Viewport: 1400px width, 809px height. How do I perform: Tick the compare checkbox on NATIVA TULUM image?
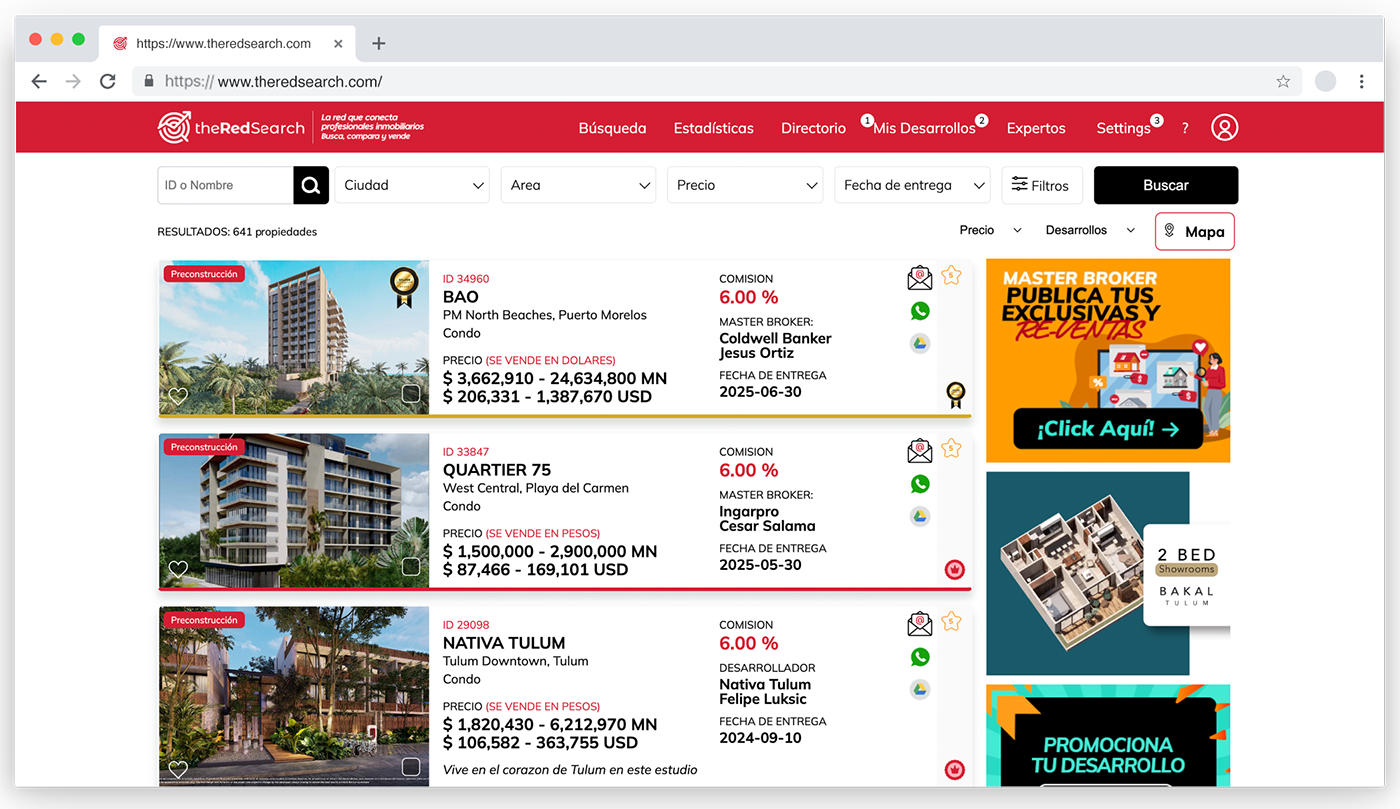point(411,767)
